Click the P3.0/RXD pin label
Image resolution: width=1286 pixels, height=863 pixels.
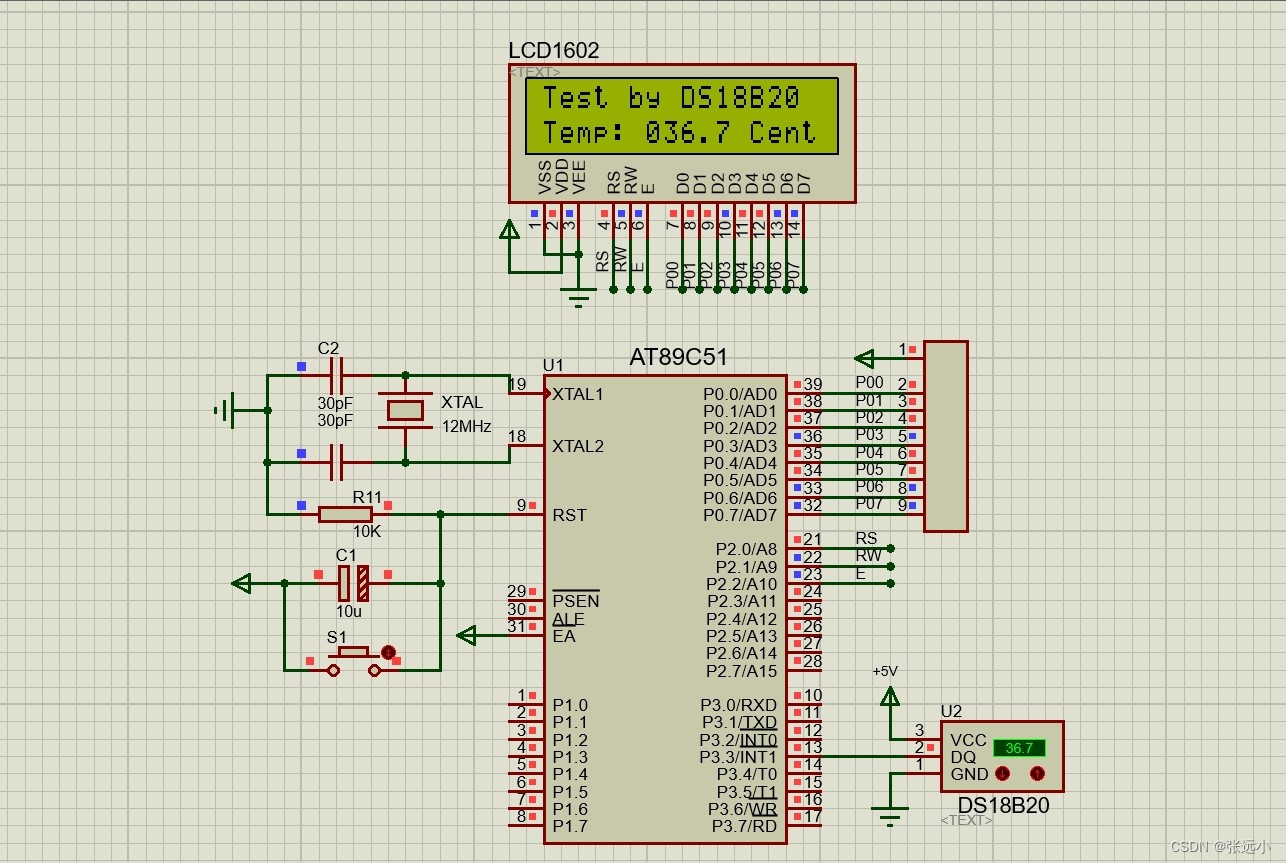pyautogui.click(x=739, y=705)
